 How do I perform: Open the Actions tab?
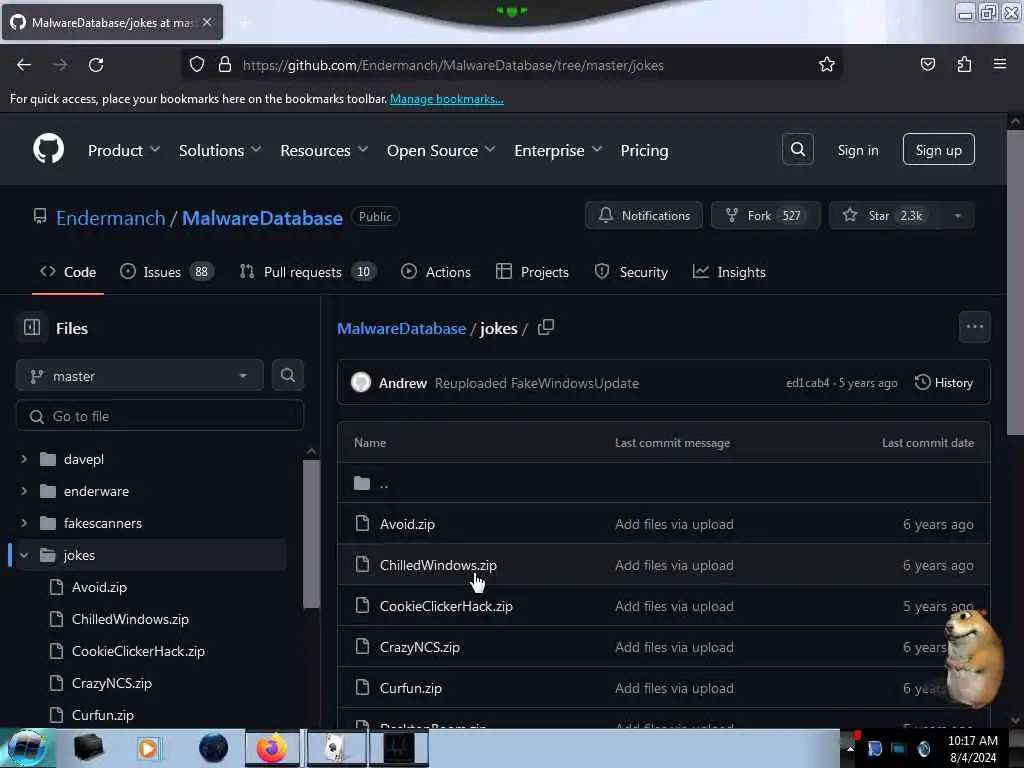tap(436, 272)
